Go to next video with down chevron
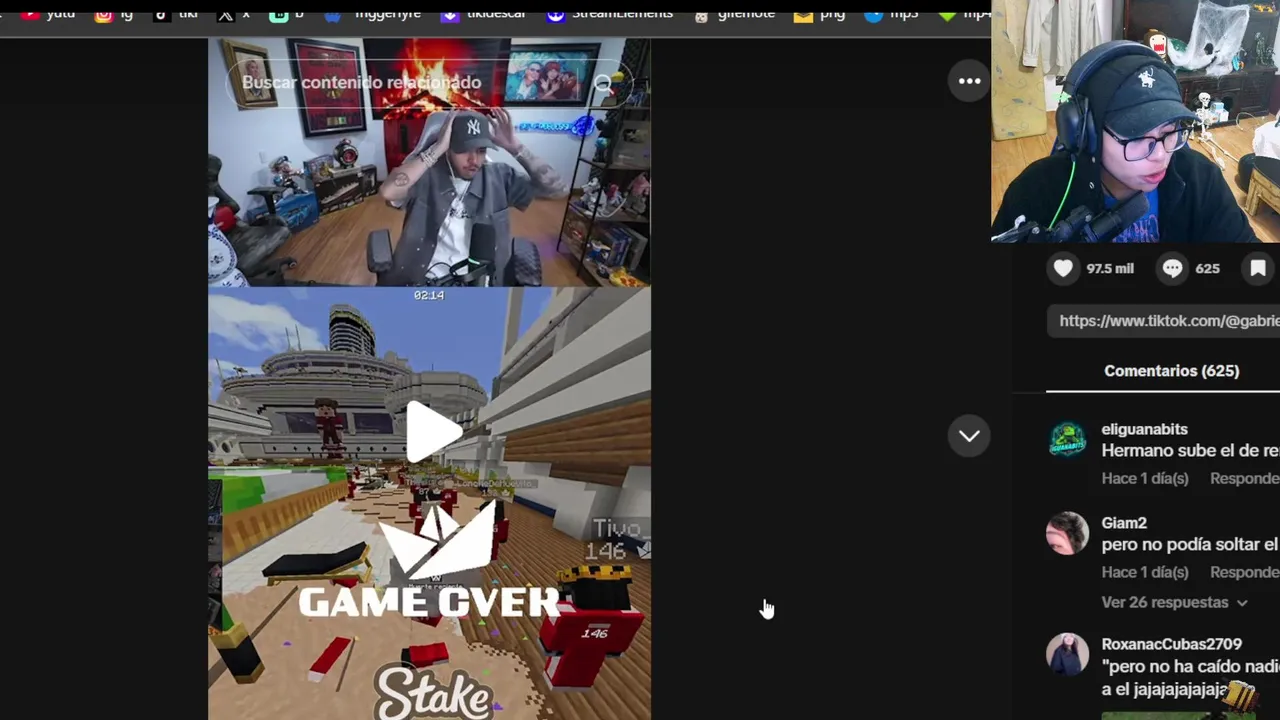1280x720 pixels. [x=969, y=436]
